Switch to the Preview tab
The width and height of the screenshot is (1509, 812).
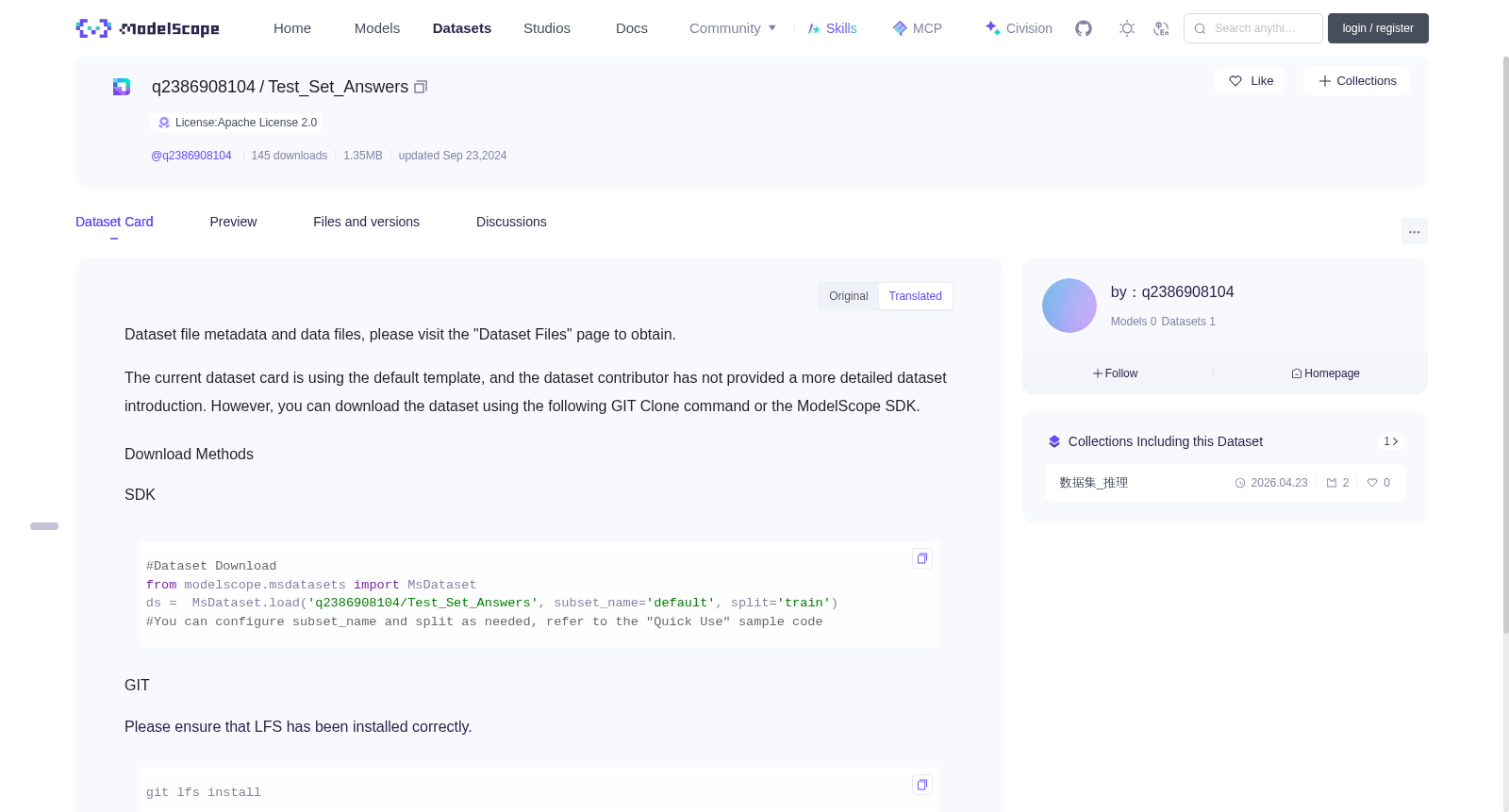pyautogui.click(x=233, y=222)
